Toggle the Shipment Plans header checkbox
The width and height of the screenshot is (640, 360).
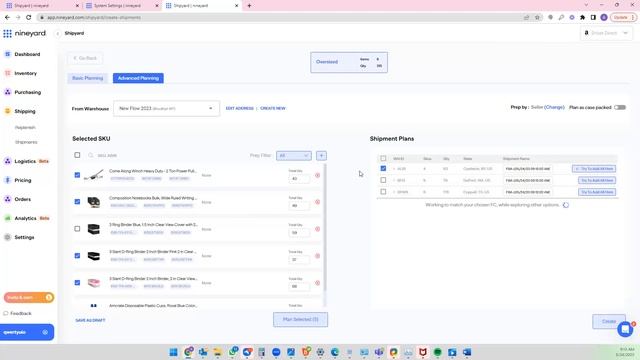coord(383,158)
